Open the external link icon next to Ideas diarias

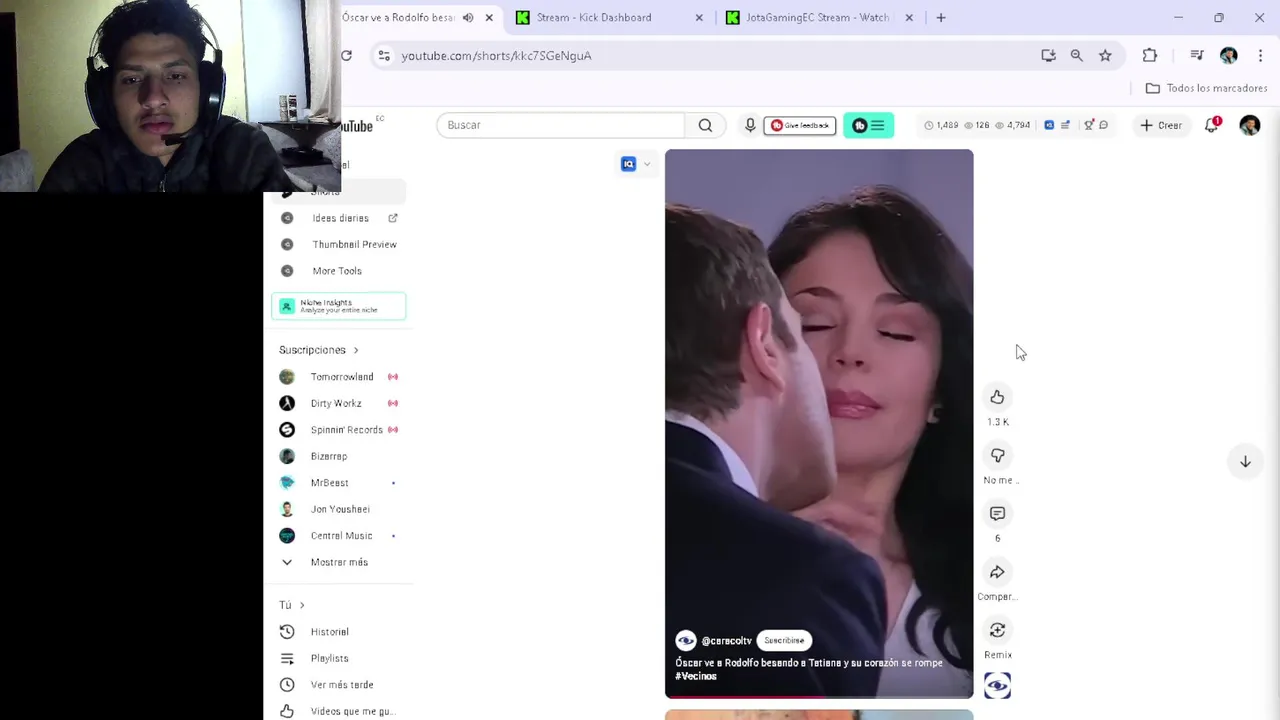pos(393,218)
